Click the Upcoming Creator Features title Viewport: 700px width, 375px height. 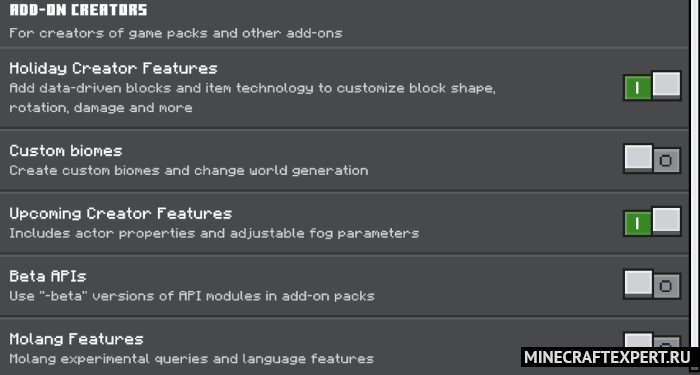click(x=121, y=213)
